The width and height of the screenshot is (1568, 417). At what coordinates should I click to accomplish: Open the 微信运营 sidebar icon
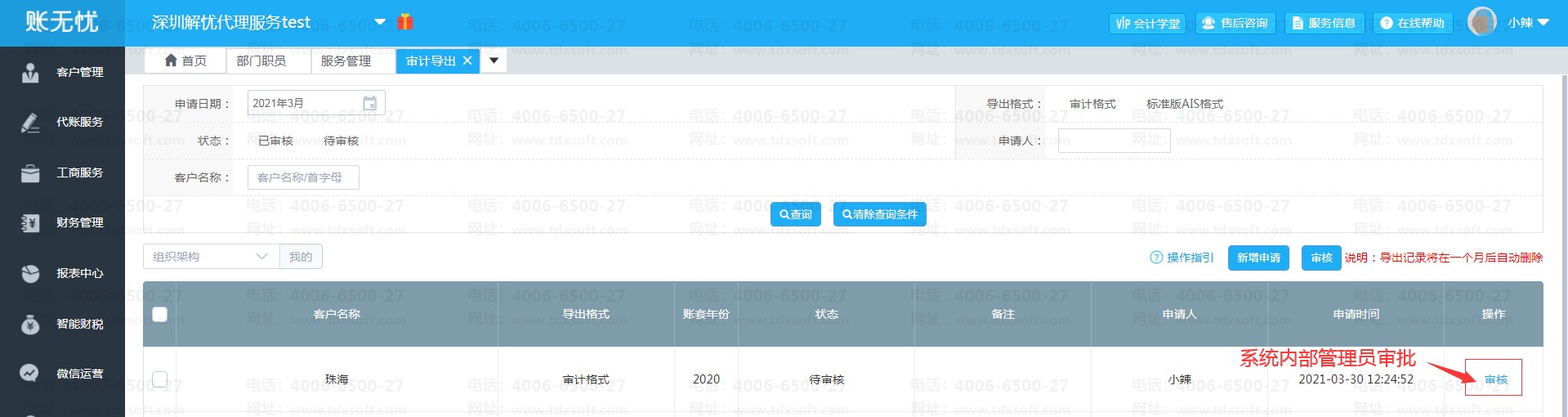coord(30,374)
